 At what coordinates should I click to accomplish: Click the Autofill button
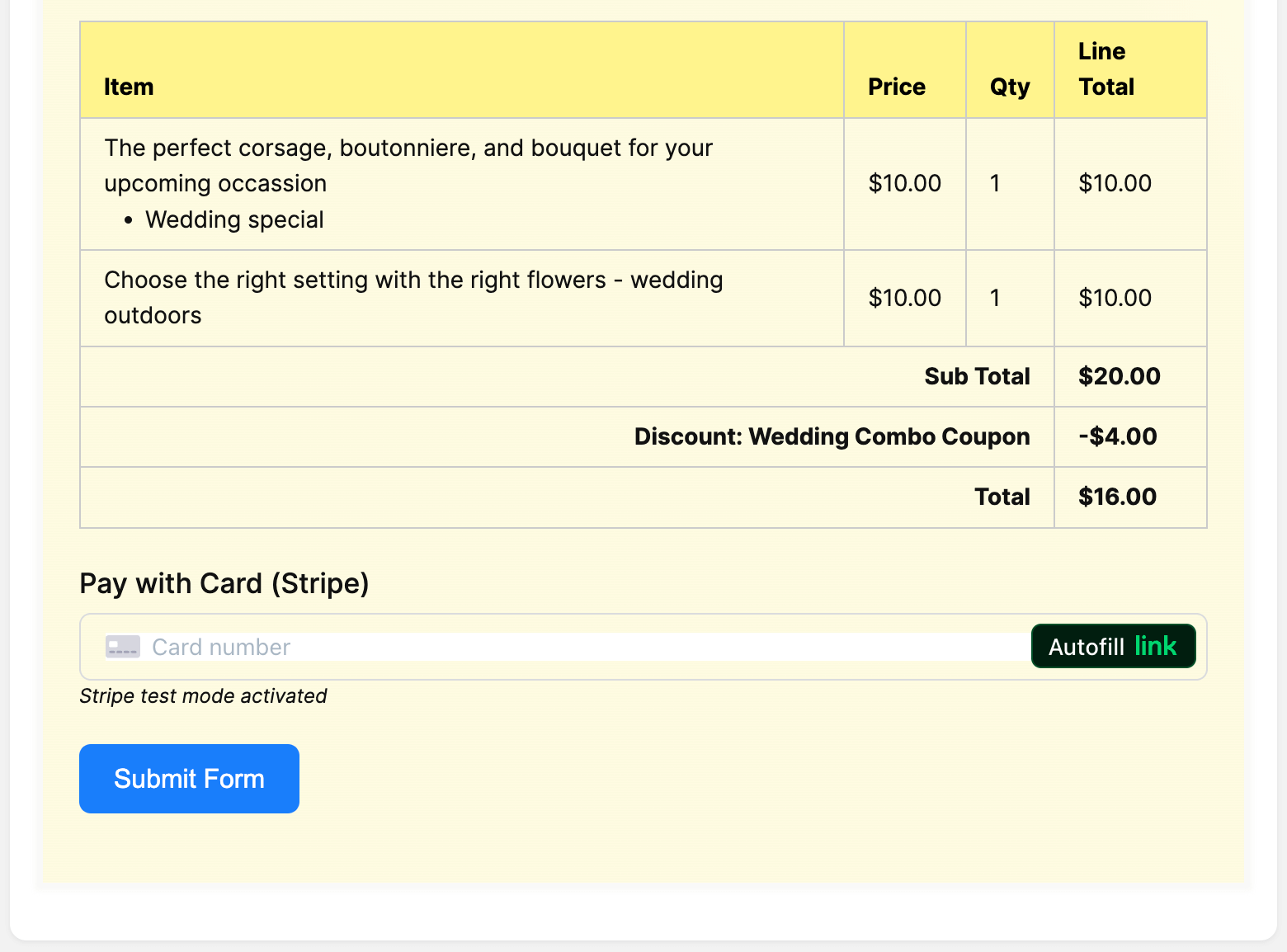point(1113,646)
